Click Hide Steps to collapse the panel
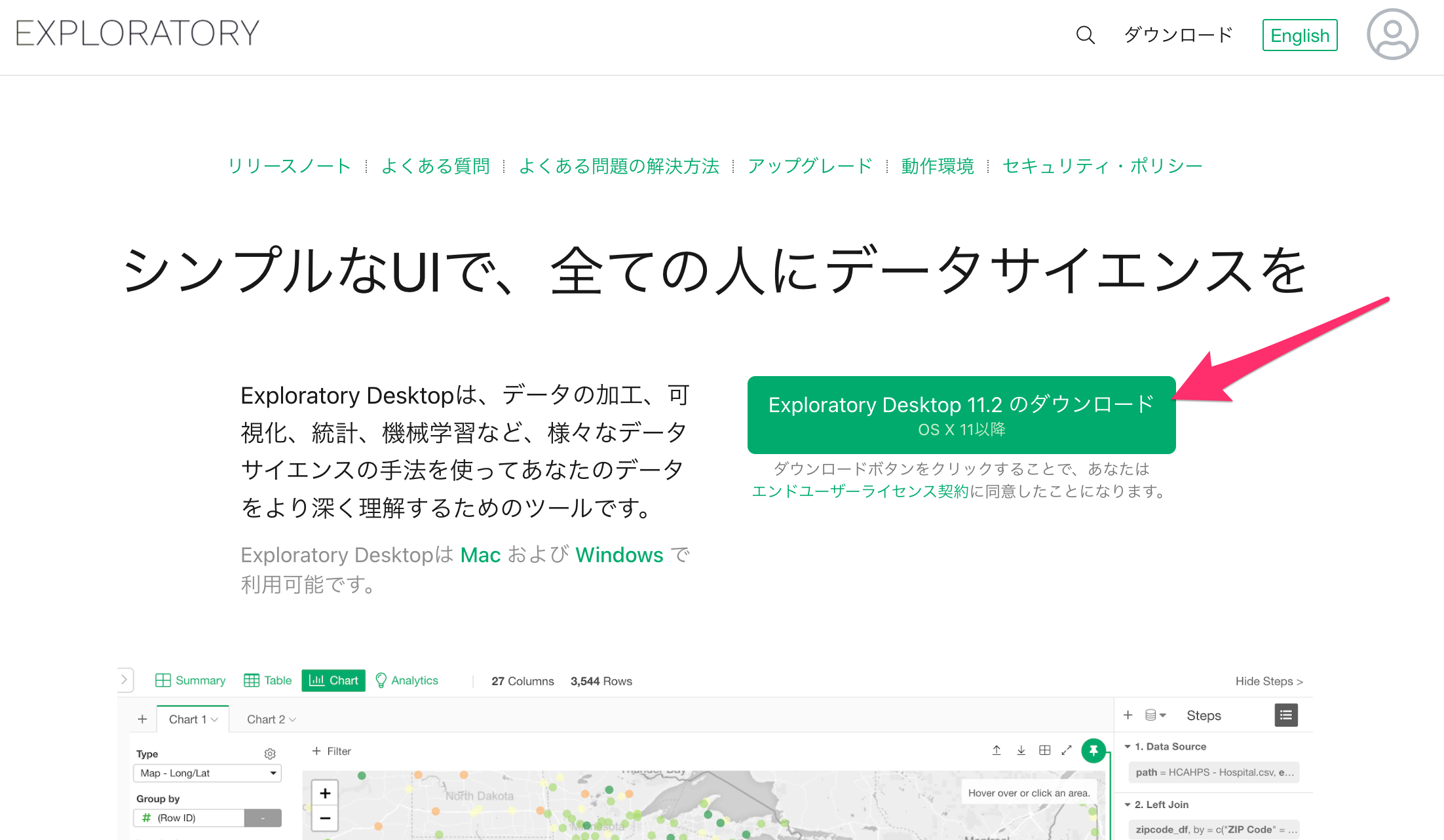Image resolution: width=1444 pixels, height=840 pixels. click(x=1269, y=681)
